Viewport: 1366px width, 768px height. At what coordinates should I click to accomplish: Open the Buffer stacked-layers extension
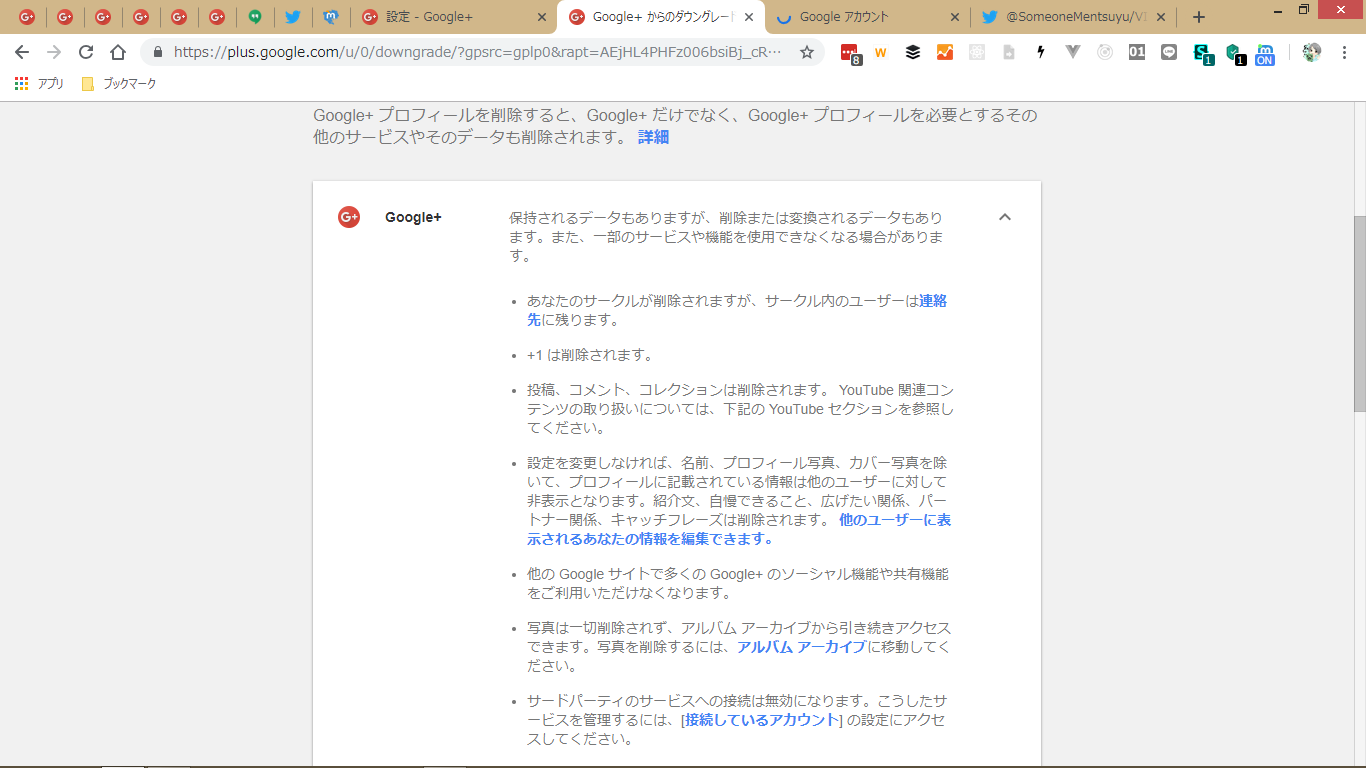[912, 52]
